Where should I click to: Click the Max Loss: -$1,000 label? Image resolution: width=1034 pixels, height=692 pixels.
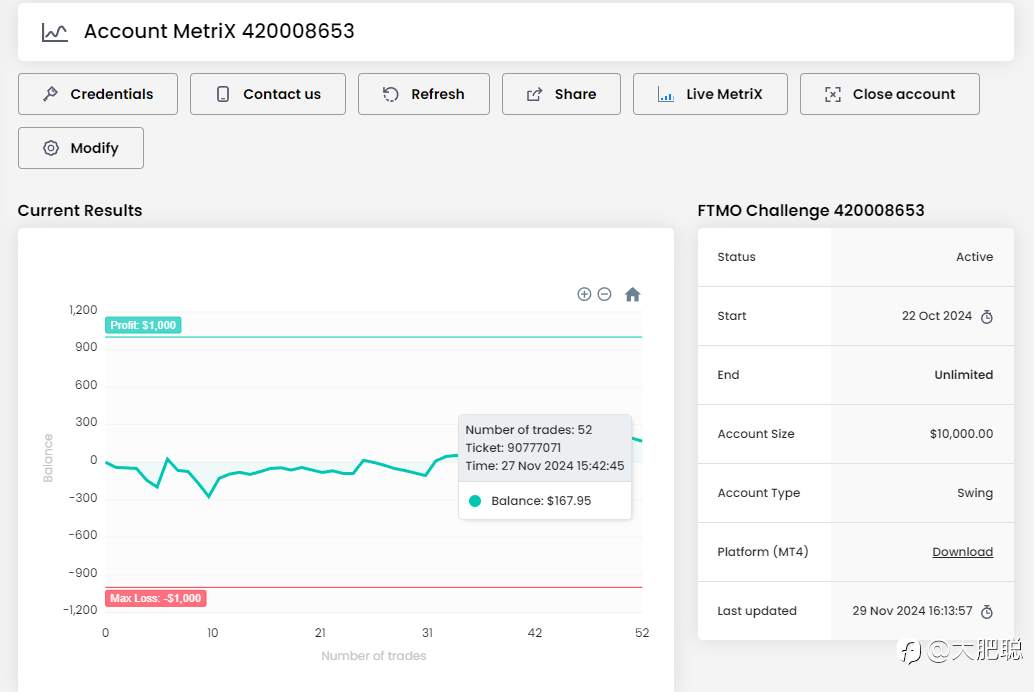tap(155, 599)
